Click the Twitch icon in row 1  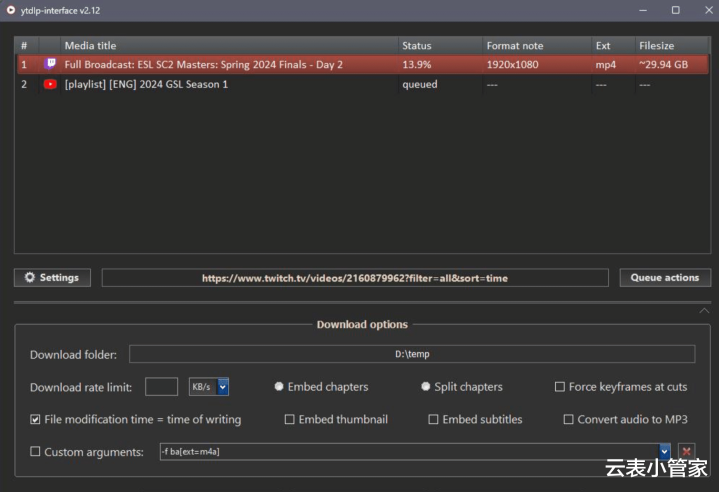(51, 64)
